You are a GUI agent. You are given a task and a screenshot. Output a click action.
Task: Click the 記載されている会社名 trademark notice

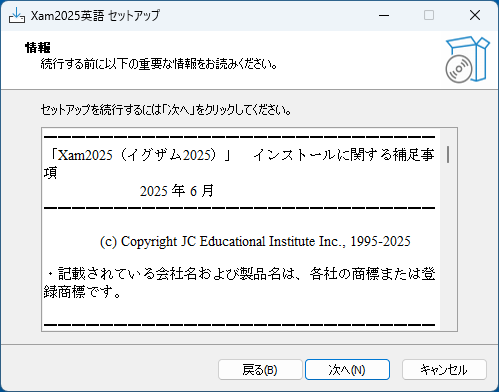coord(239,283)
